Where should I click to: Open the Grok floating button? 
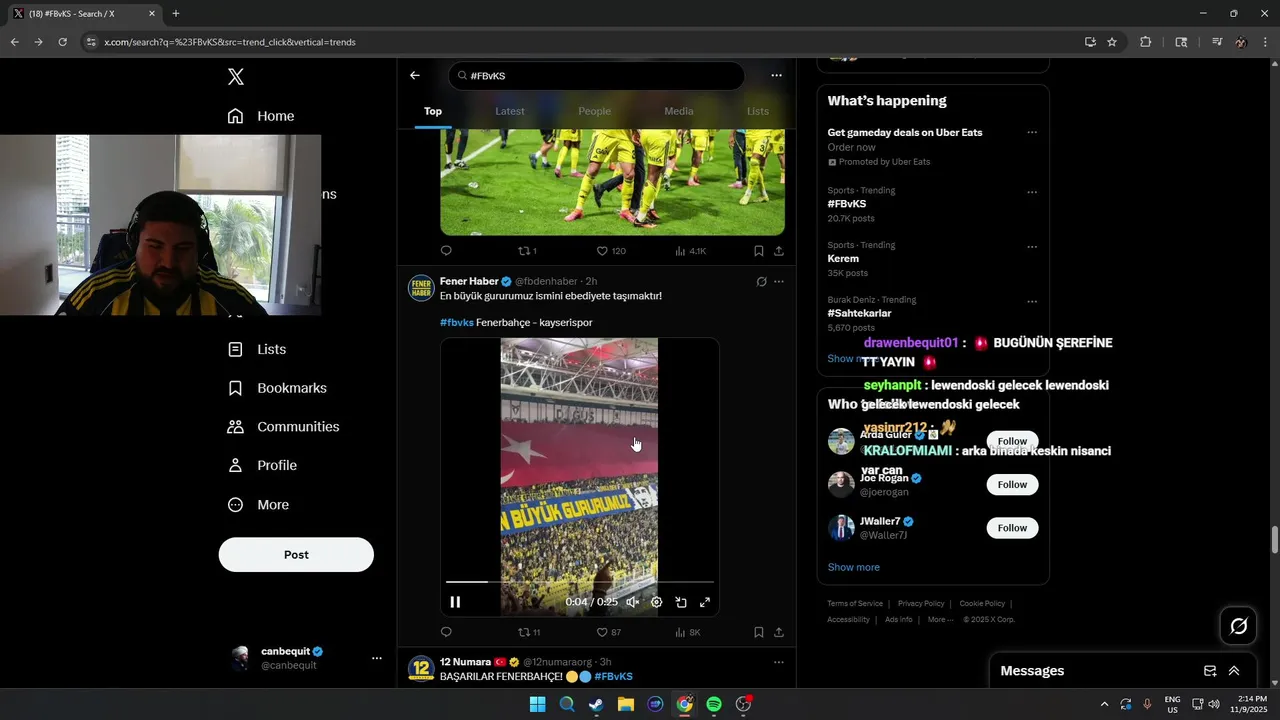point(1238,626)
